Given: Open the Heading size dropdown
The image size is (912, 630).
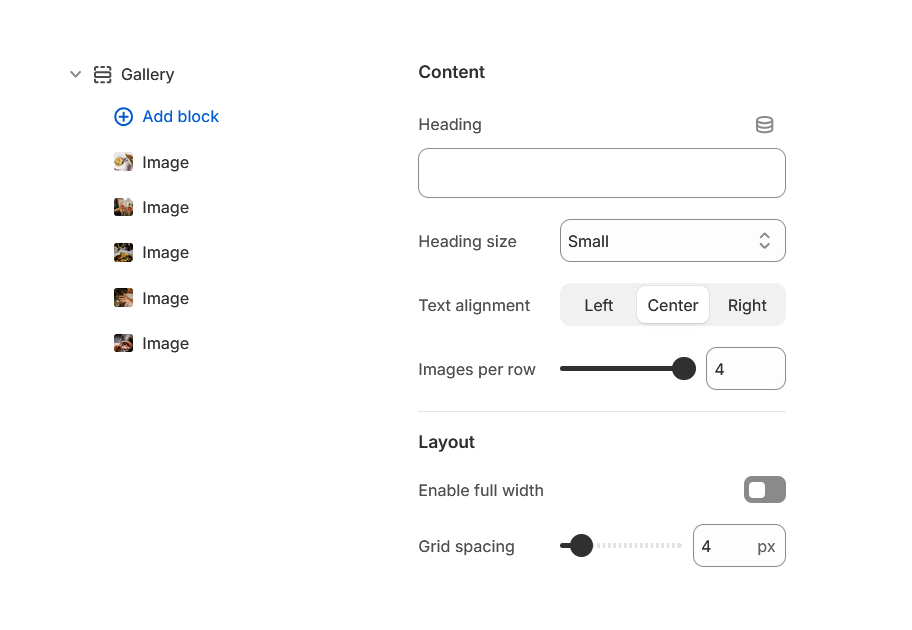Looking at the screenshot, I should click(x=672, y=241).
